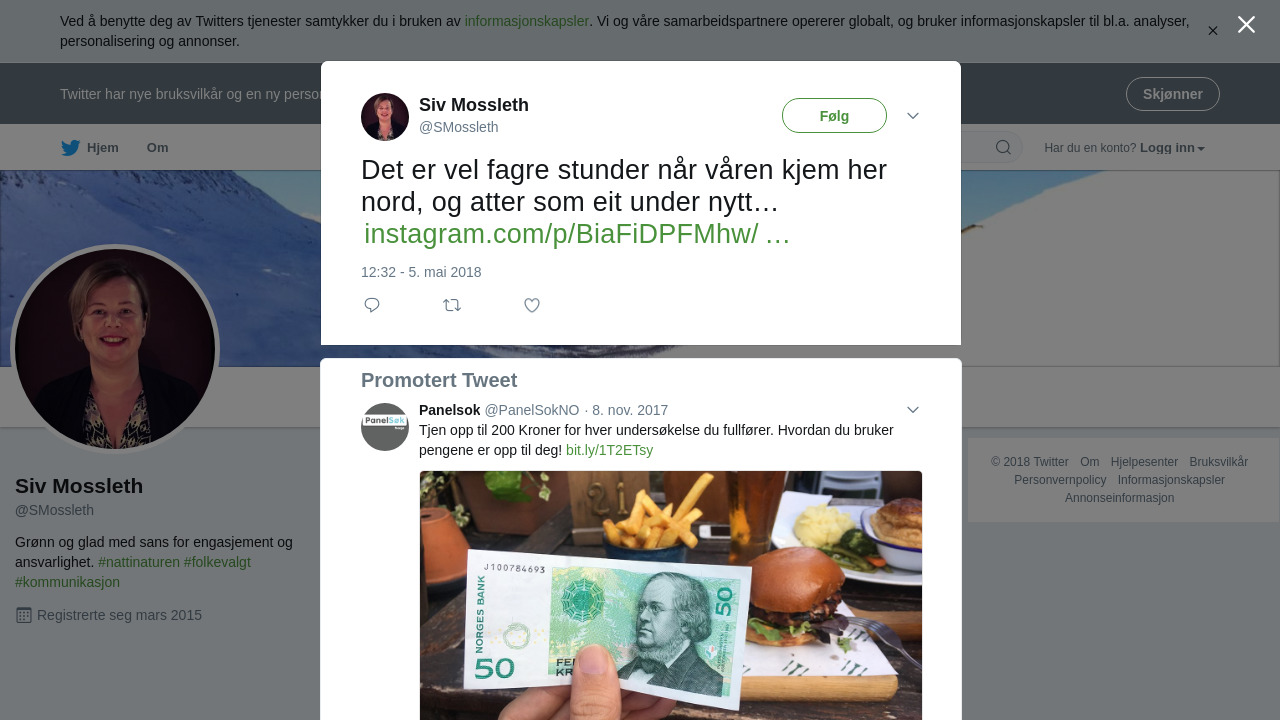Click the Panelsok profile avatar
The width and height of the screenshot is (1280, 720).
[x=385, y=427]
